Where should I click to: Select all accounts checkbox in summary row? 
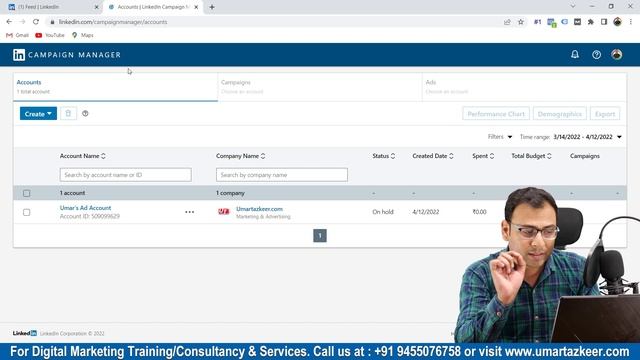27,193
